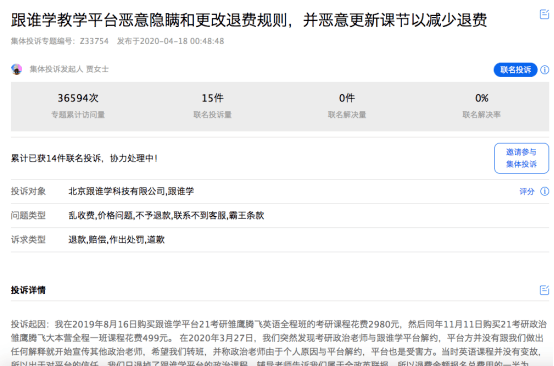Click the status text 累计已获14件联名投诉
This screenshot has height=366, width=554.
(x=56, y=158)
